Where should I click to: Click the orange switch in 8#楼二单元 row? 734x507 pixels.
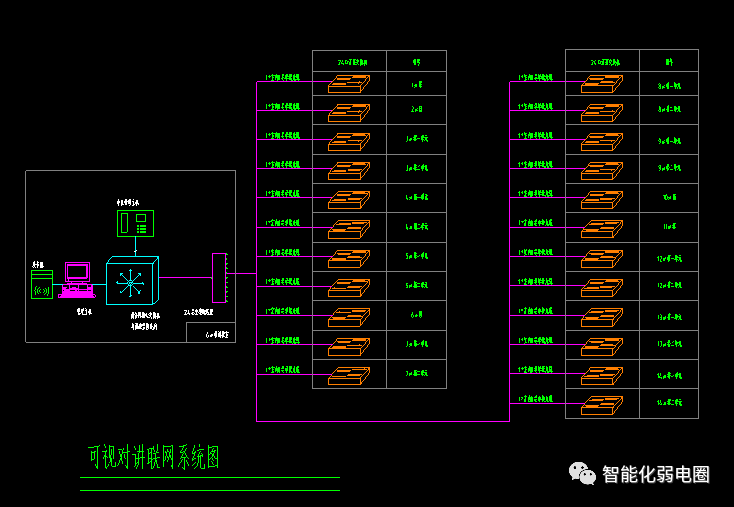[x=602, y=113]
